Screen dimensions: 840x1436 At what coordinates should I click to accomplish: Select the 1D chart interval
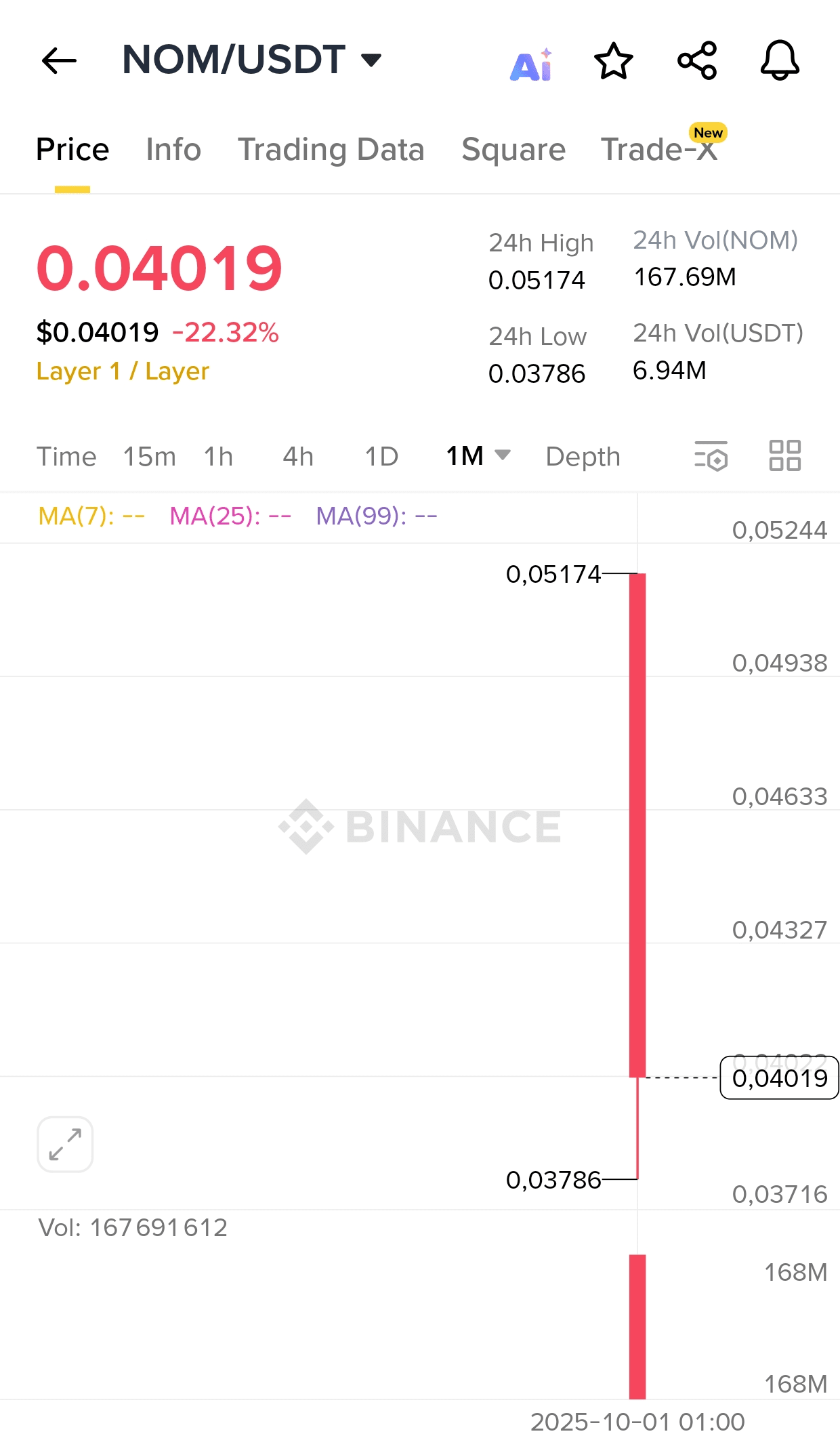click(x=381, y=456)
